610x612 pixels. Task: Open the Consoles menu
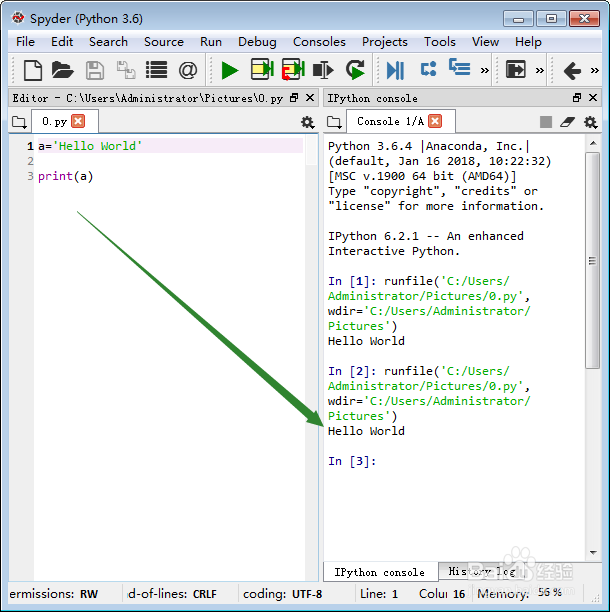click(319, 42)
